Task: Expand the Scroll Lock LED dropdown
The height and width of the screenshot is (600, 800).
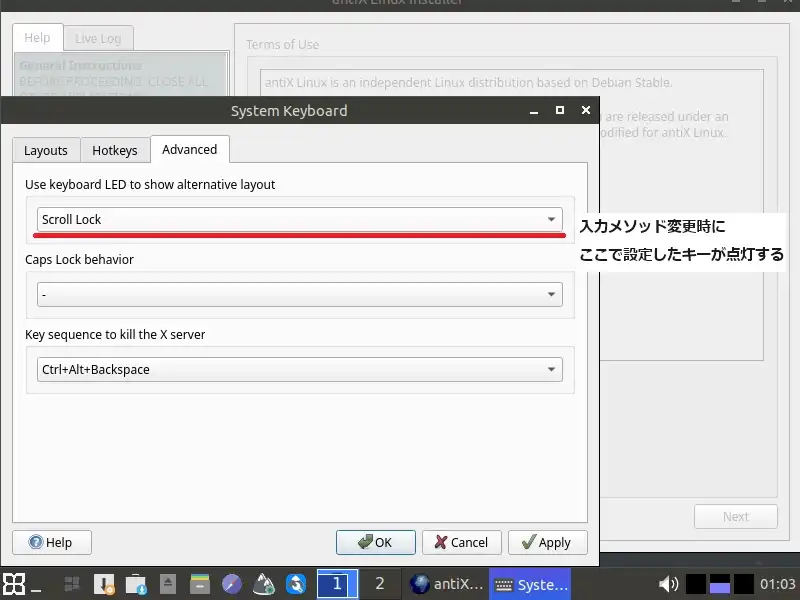Action: (x=299, y=219)
